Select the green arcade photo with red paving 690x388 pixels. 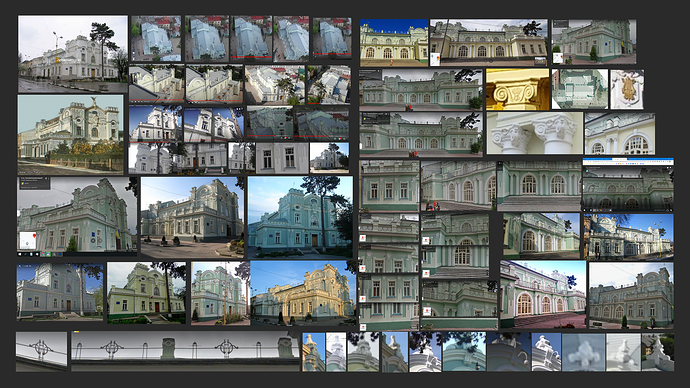coord(543,294)
